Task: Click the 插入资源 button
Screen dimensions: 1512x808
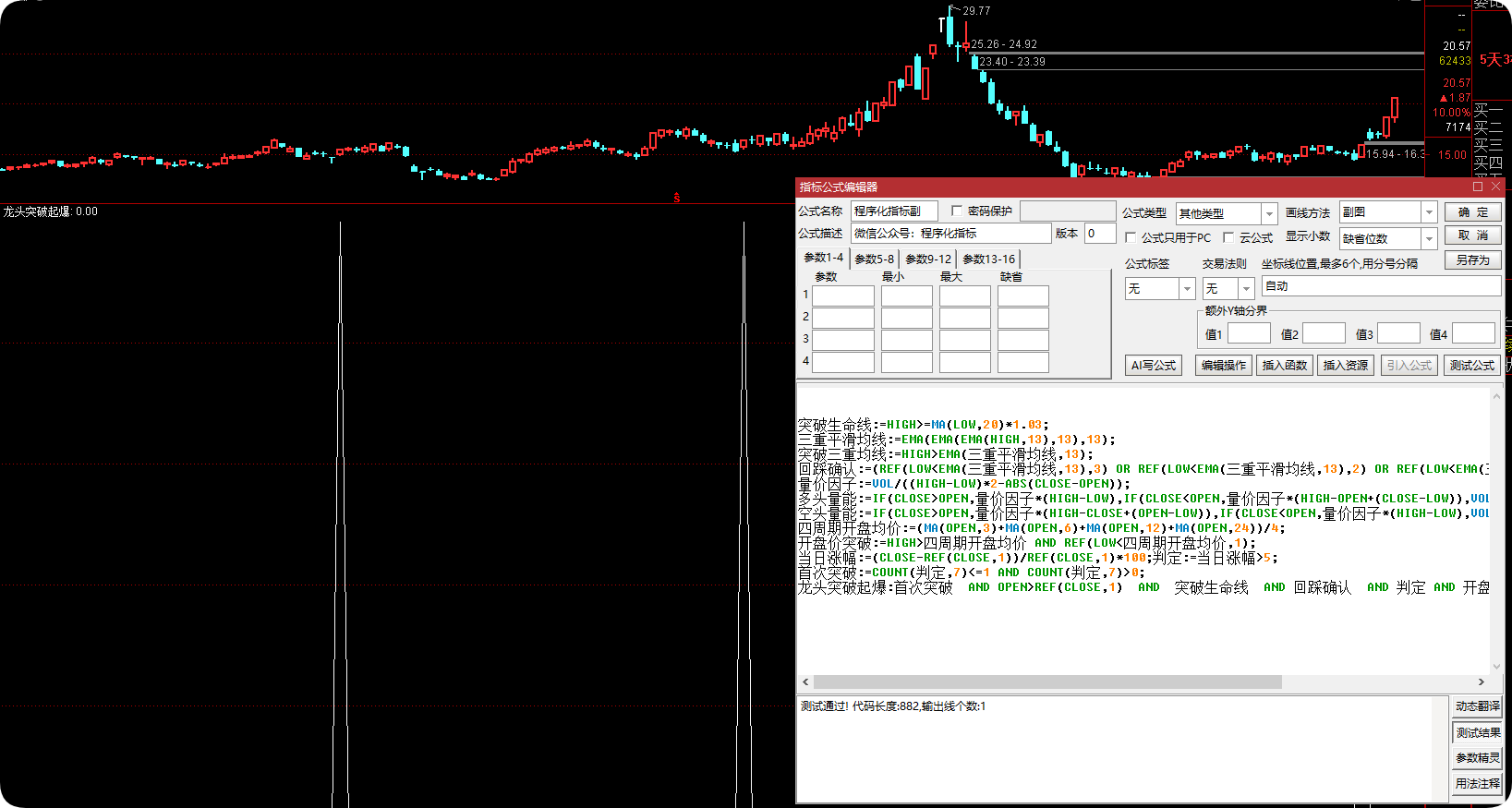Action: (1346, 366)
